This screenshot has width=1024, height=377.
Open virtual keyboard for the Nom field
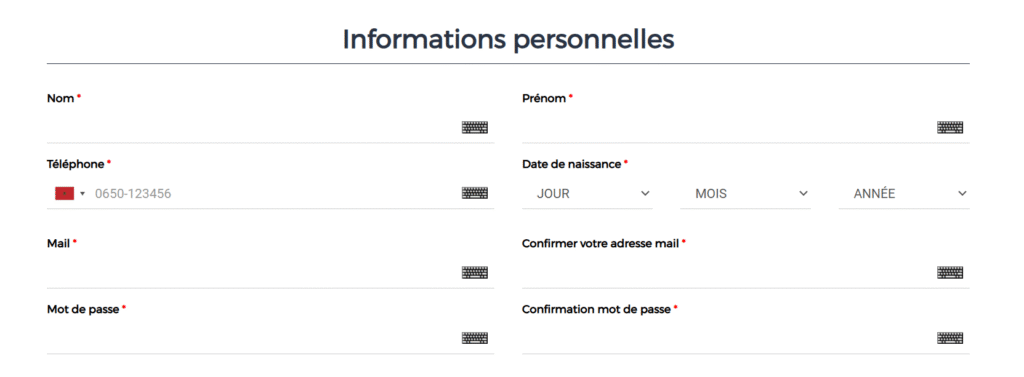pos(475,127)
